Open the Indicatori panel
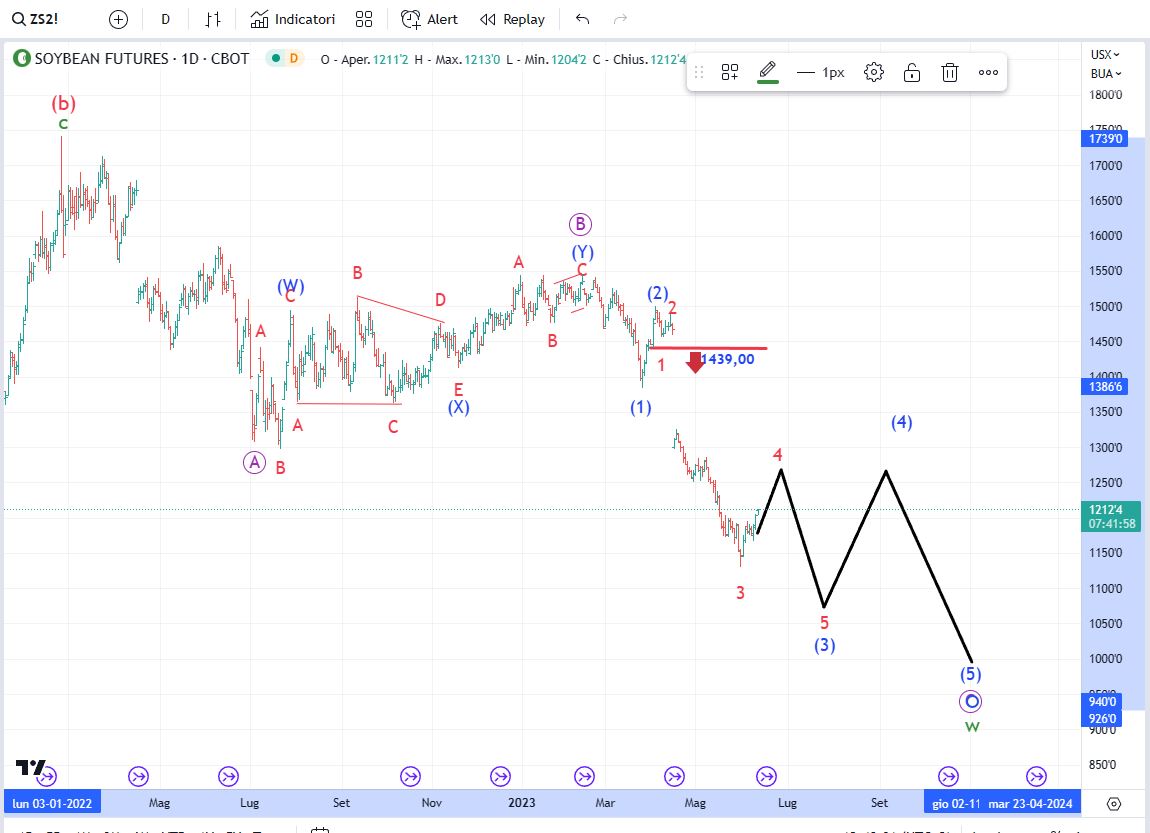Image resolution: width=1150 pixels, height=833 pixels. (x=293, y=20)
